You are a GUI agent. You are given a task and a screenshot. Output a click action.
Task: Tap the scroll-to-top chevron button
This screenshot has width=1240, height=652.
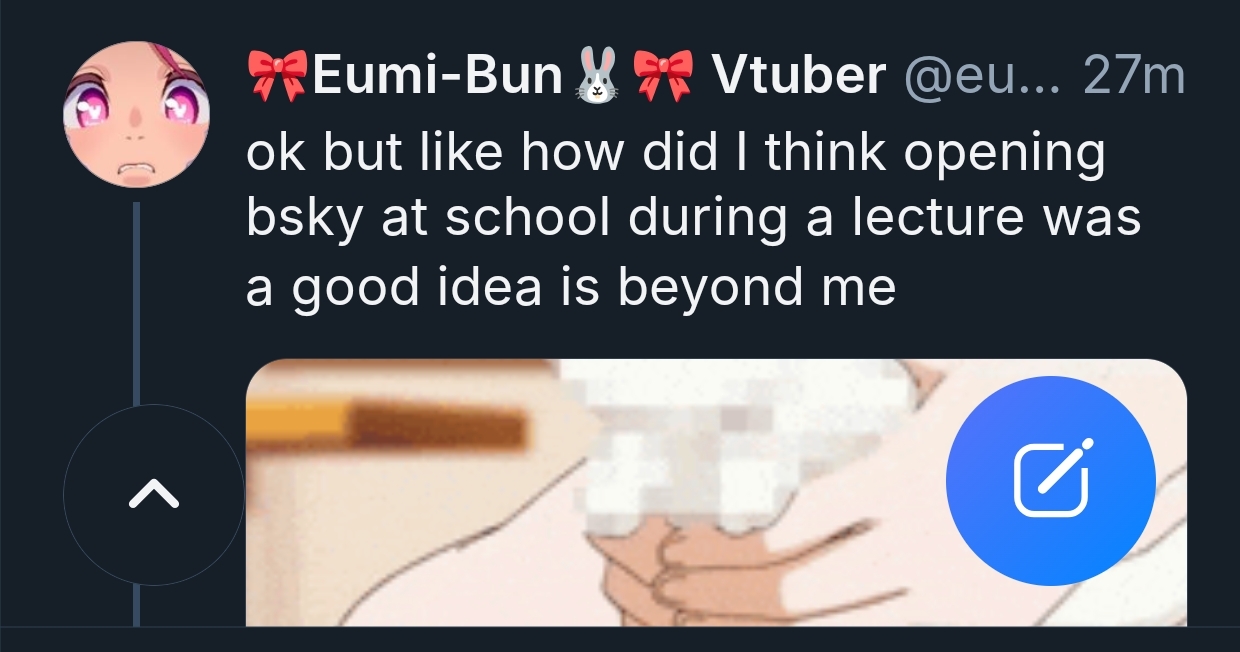(x=154, y=494)
